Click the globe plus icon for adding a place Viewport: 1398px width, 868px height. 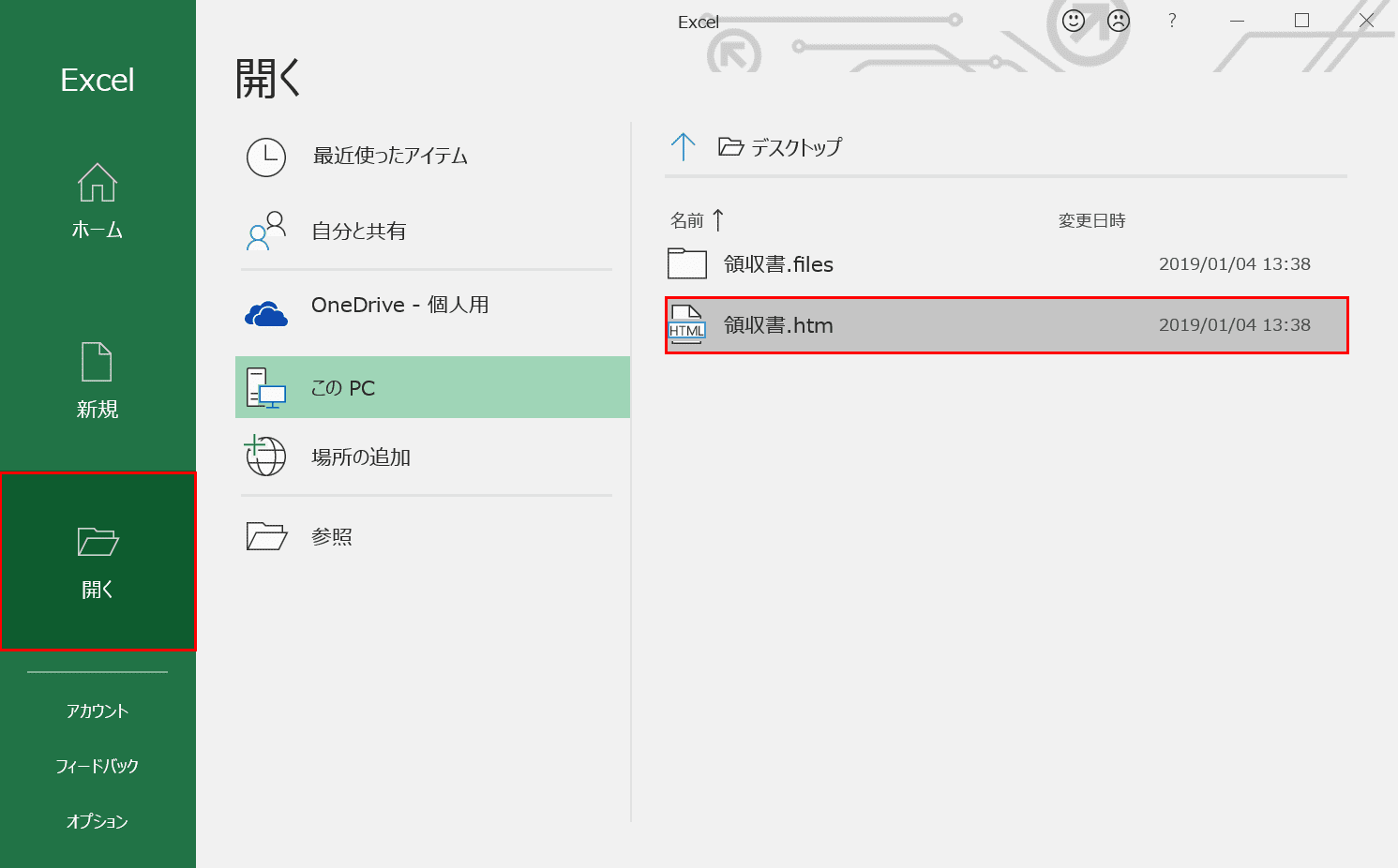pos(264,456)
